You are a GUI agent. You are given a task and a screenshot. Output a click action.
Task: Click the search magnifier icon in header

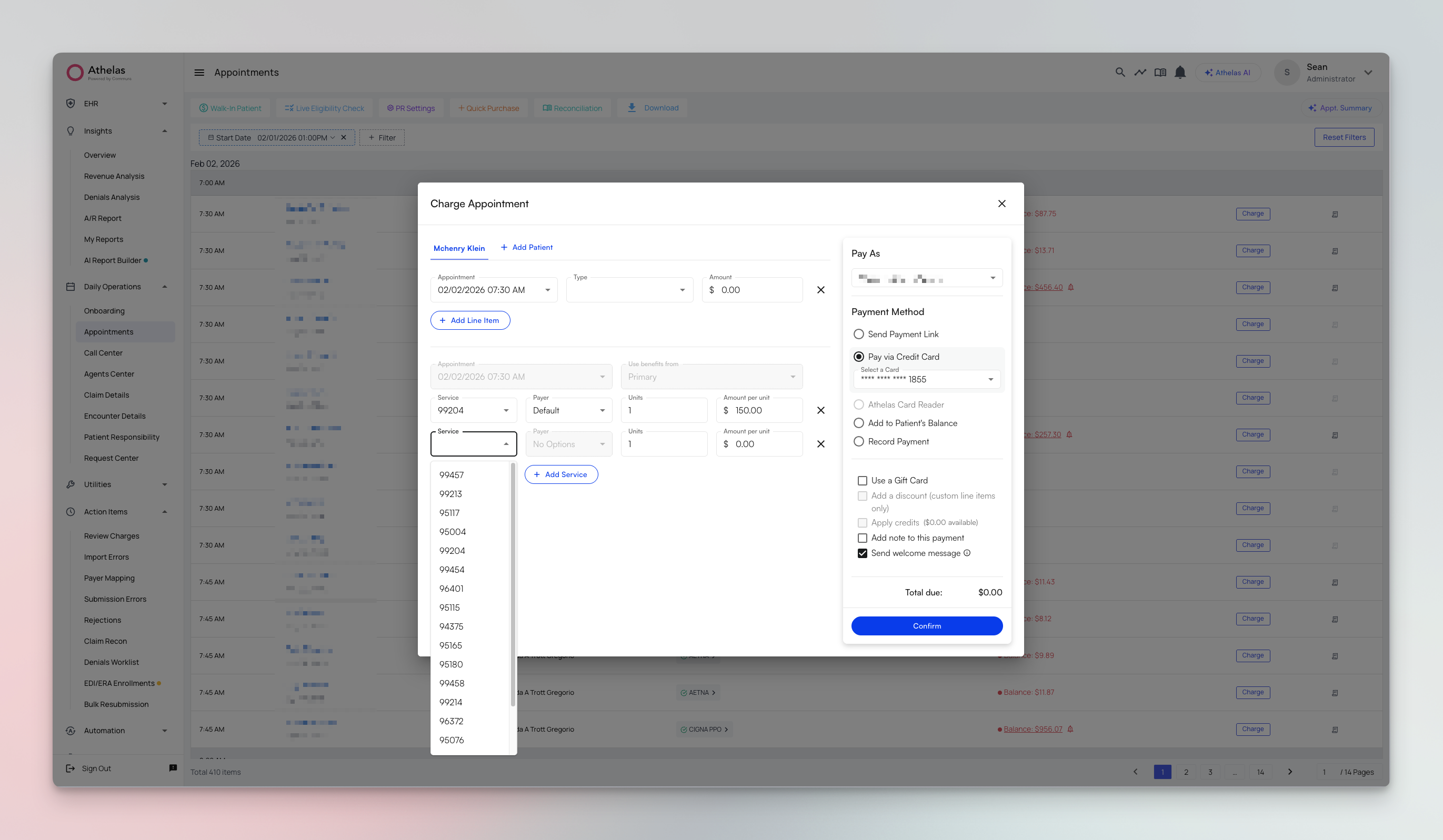click(x=1119, y=73)
